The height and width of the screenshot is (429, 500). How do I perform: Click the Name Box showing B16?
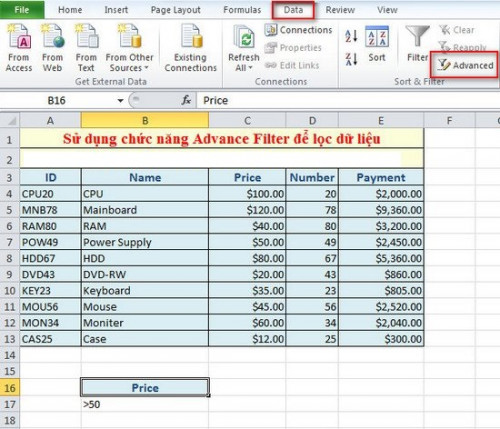coord(57,100)
